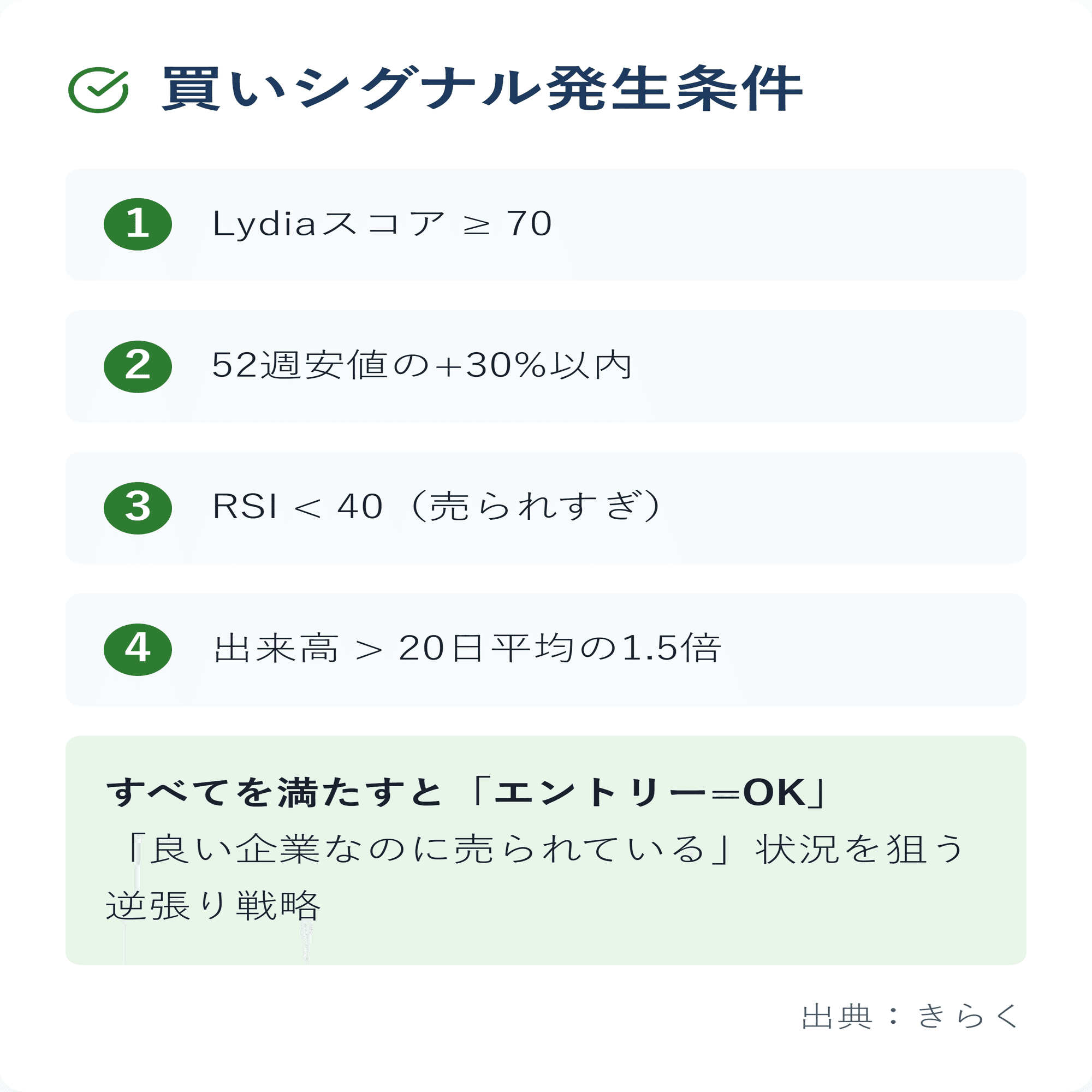1092x1092 pixels.
Task: Select the green number 4 badge
Action: point(138,649)
